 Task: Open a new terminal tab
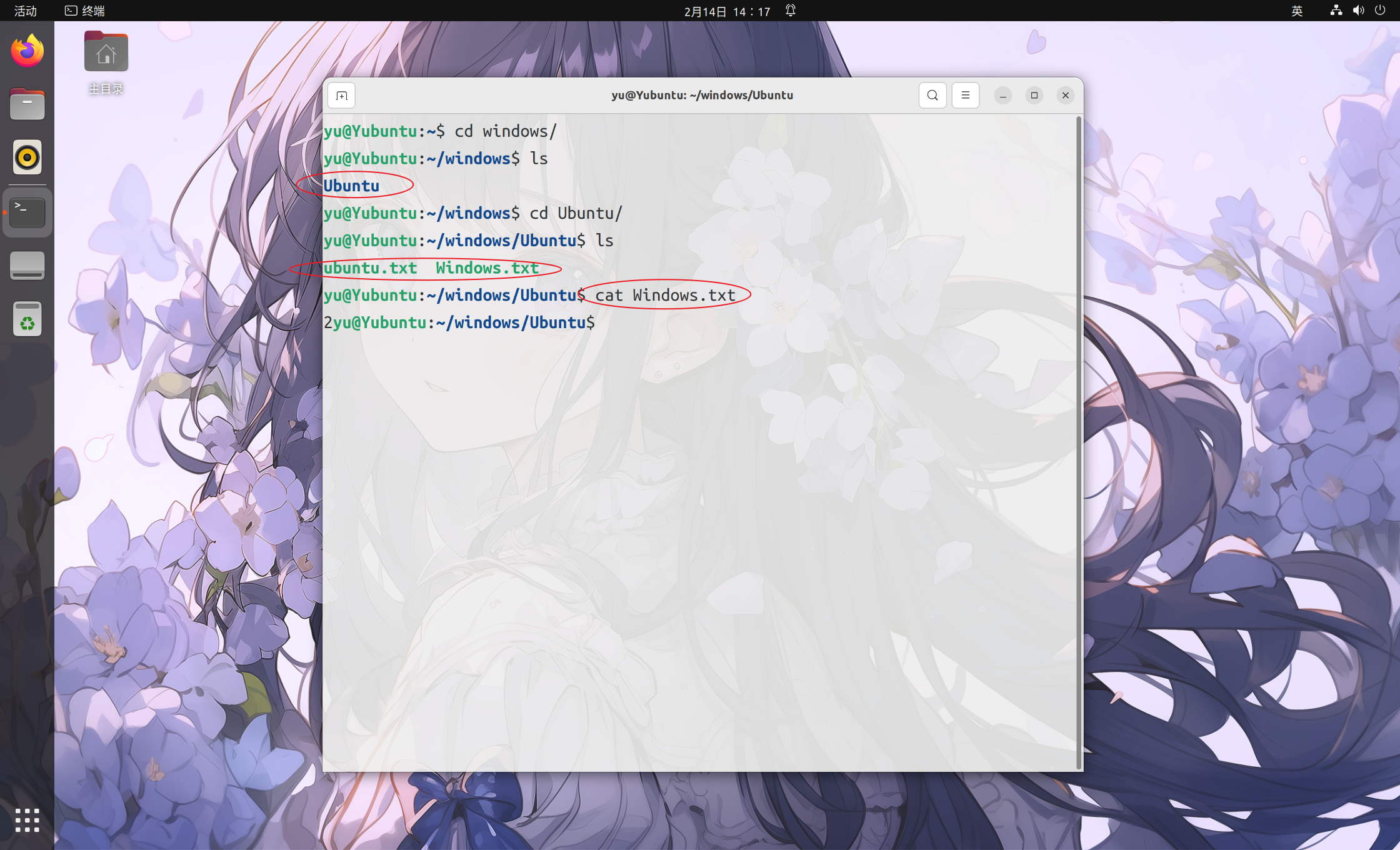(341, 96)
